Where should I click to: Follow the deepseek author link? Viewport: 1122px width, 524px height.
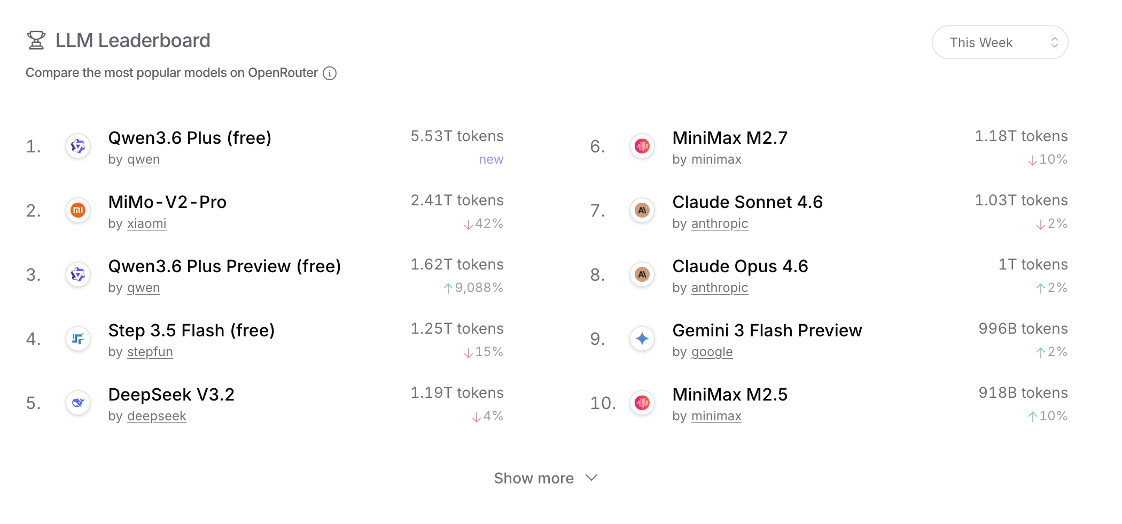coord(156,416)
